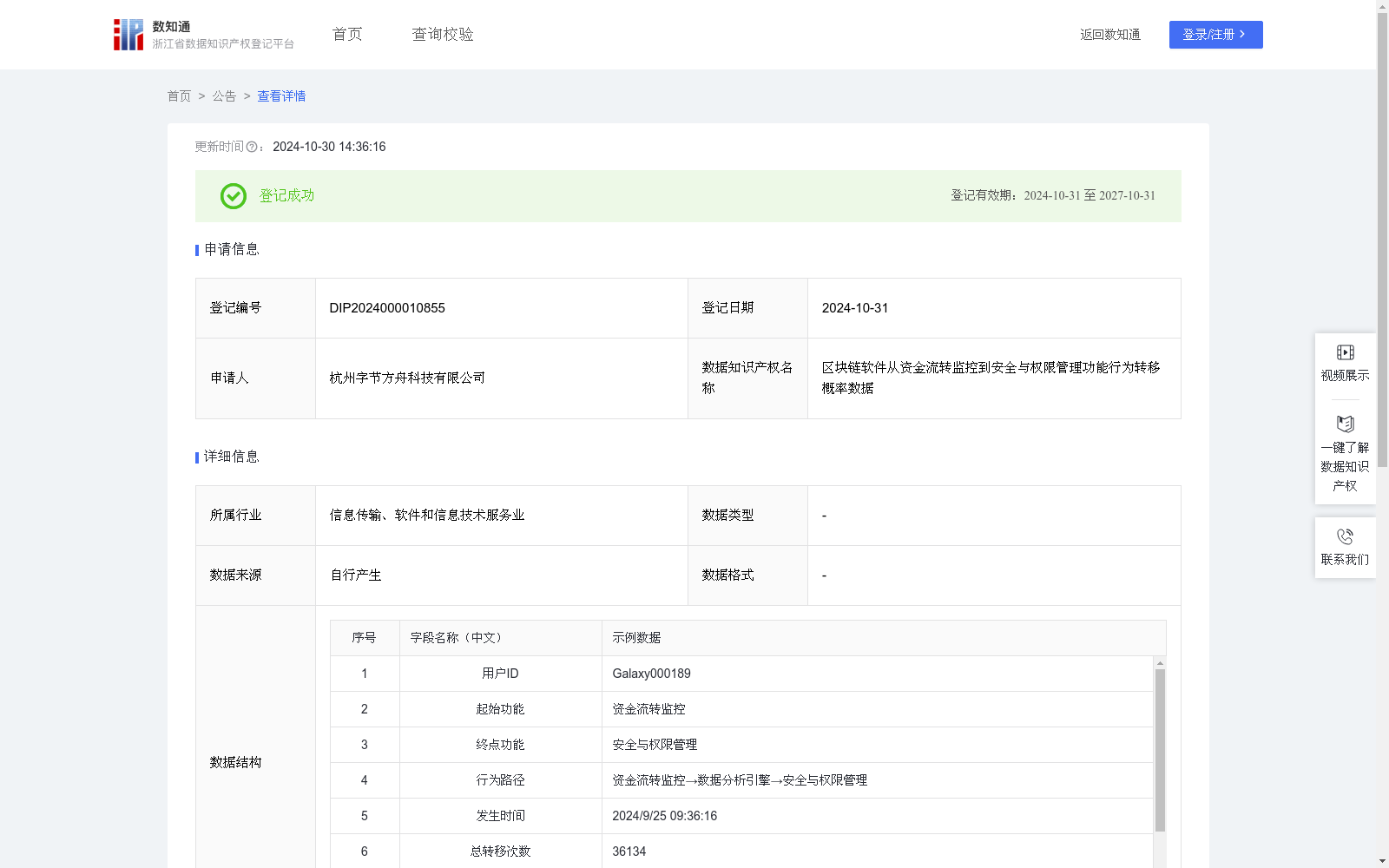Go to 公告 in the breadcrumb
1389x868 pixels.
click(x=224, y=96)
